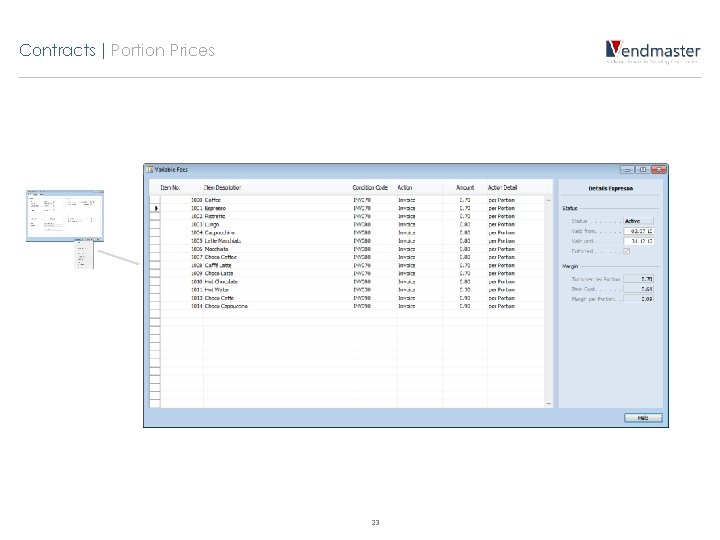The width and height of the screenshot is (720, 540).
Task: Click the Invoice action in Espresso row
Action: coord(407,208)
